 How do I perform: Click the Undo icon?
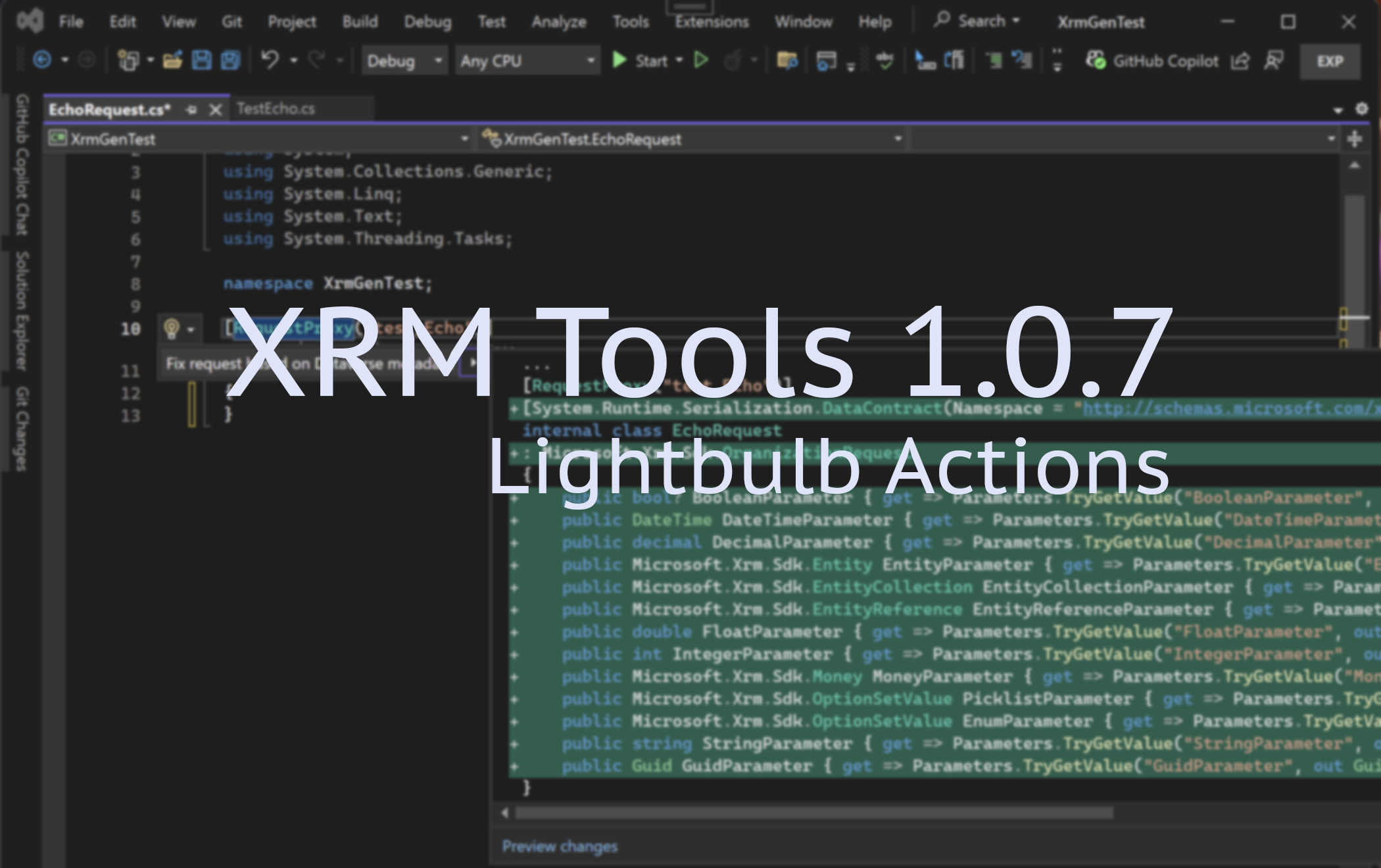tap(270, 60)
